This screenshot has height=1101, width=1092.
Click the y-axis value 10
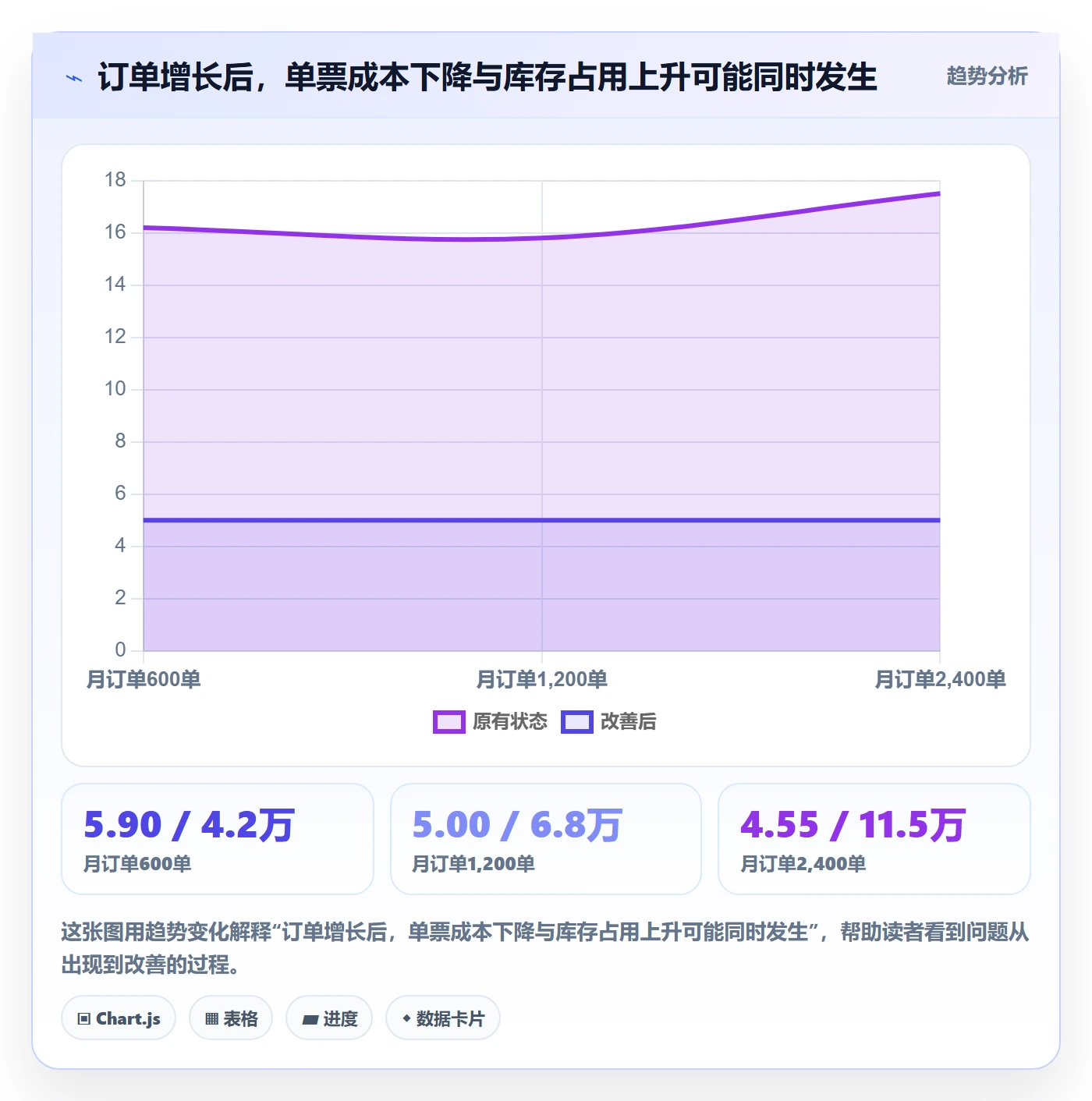115,388
